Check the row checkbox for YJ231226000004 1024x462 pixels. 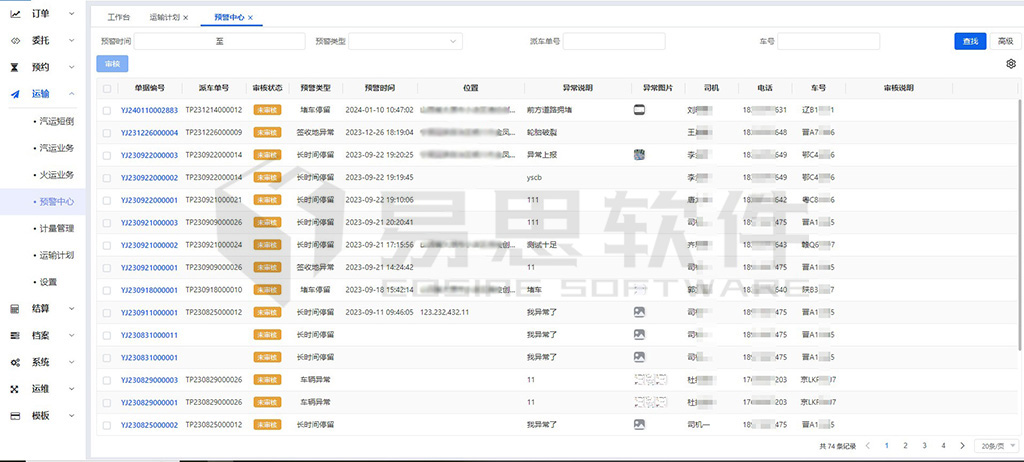click(x=107, y=132)
